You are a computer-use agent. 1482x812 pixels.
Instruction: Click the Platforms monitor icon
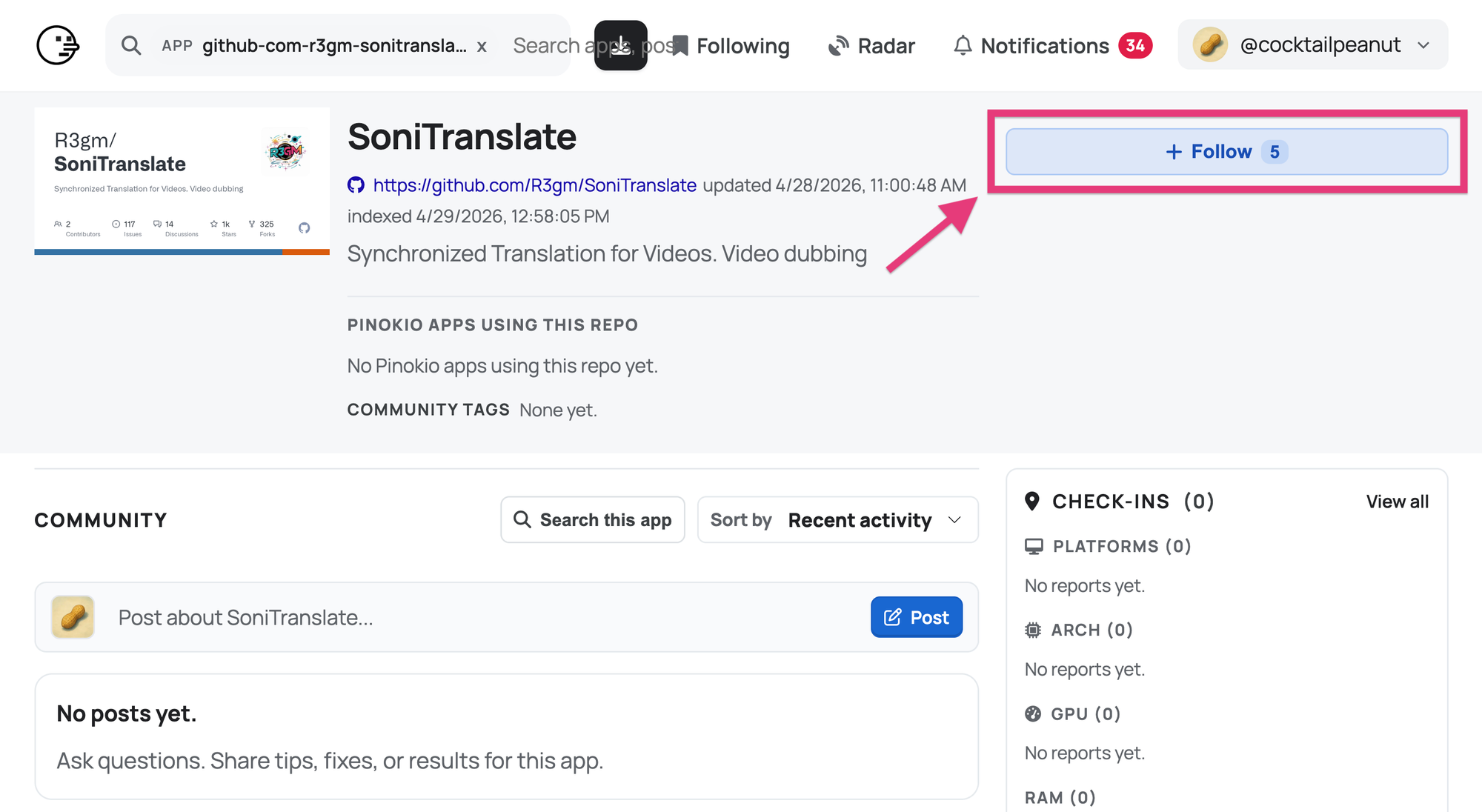pyautogui.click(x=1034, y=547)
